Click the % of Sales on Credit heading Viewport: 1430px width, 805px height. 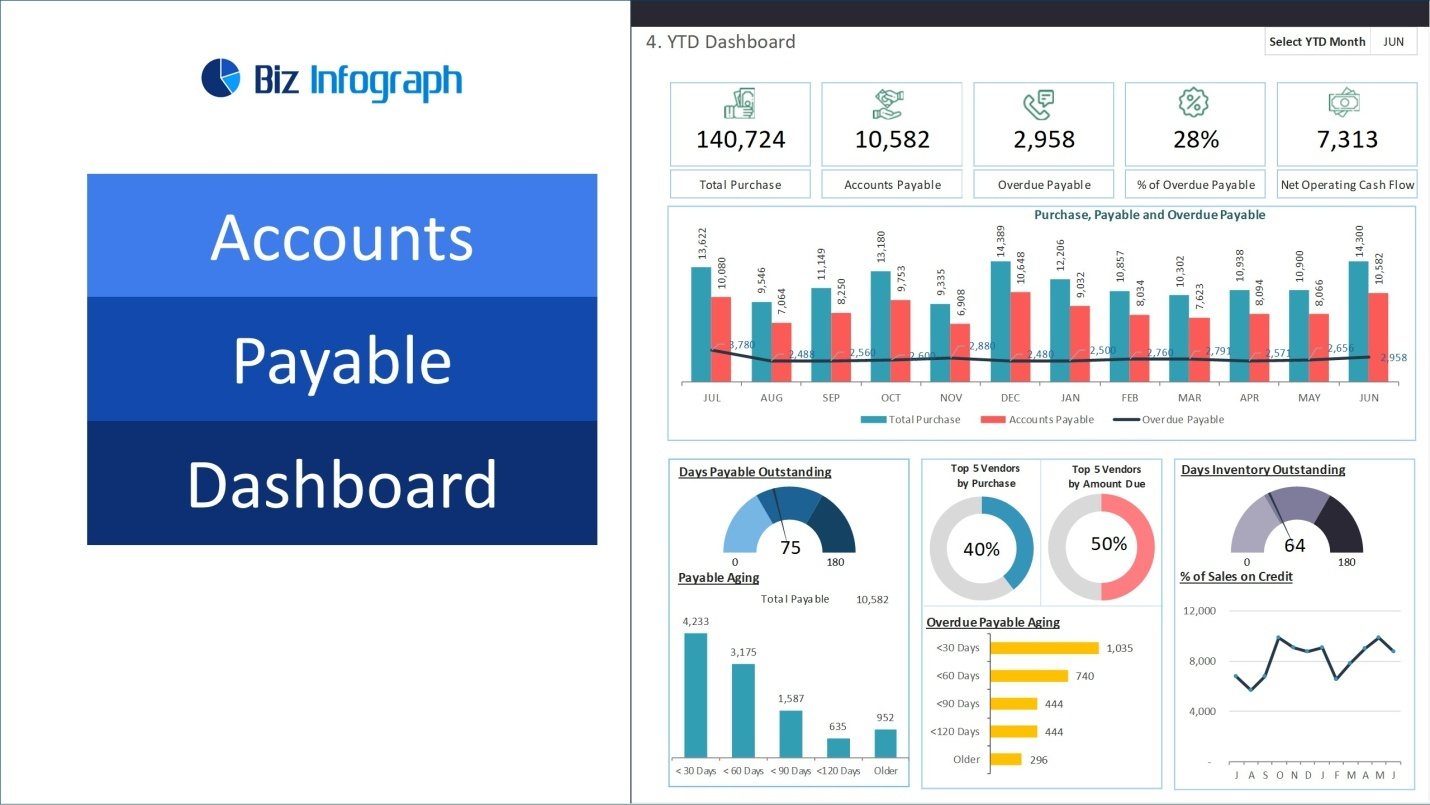1236,577
